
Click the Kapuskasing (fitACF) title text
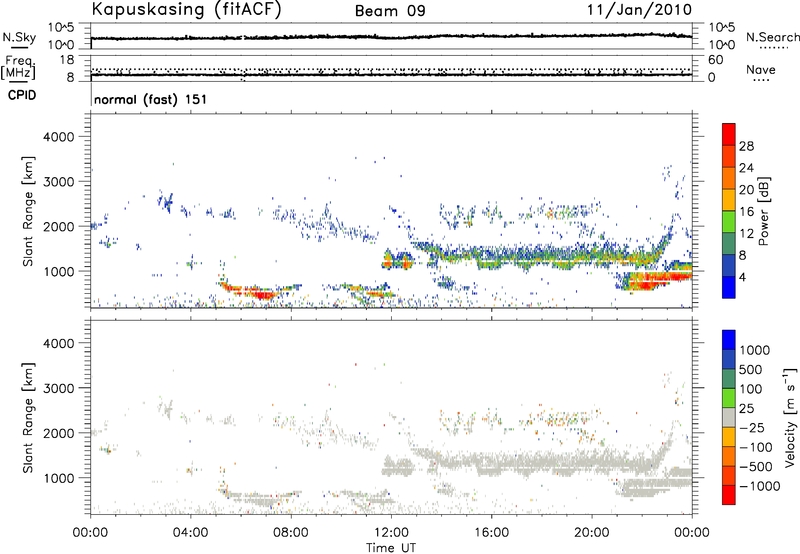click(186, 10)
